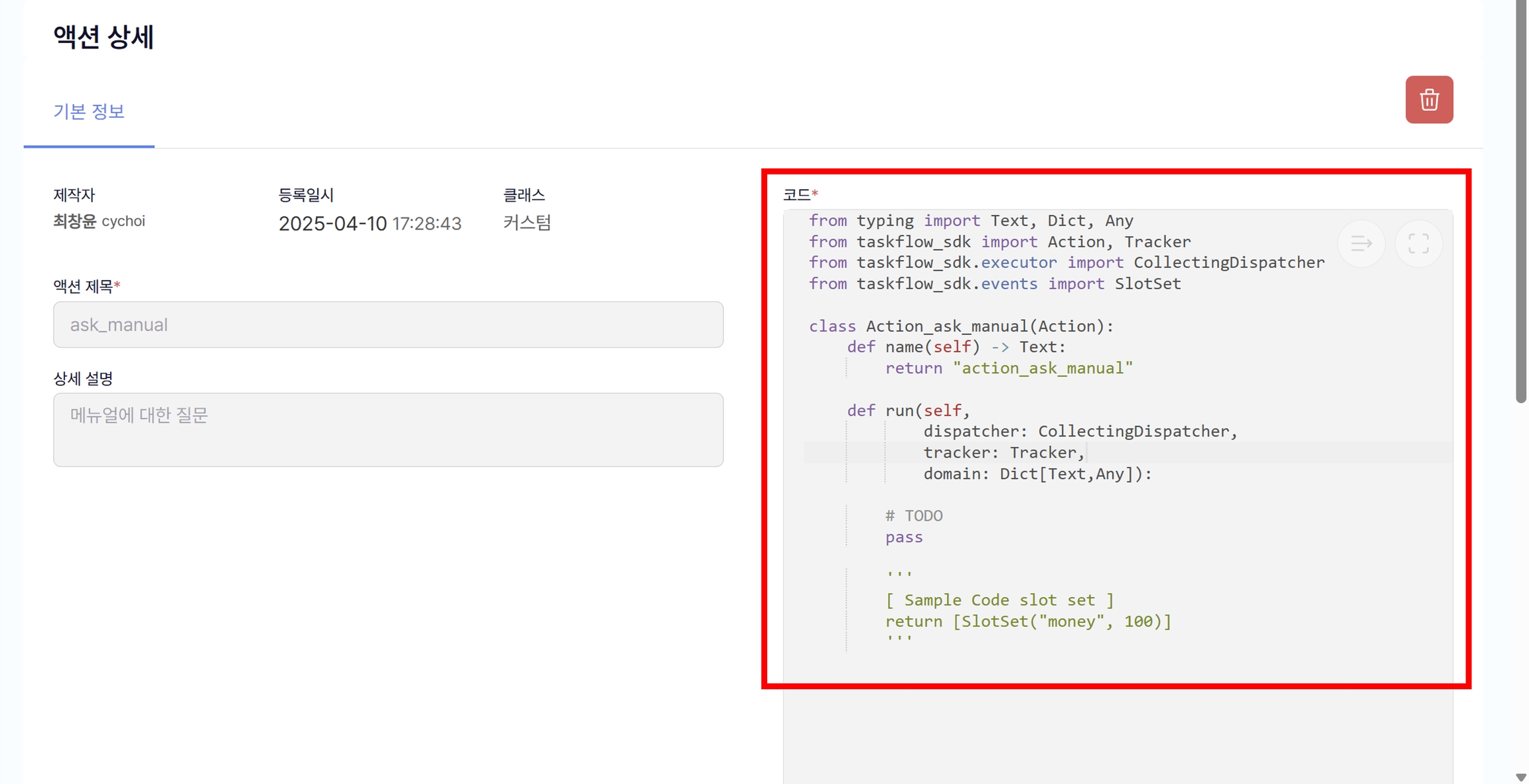Delete action with red trash button
1529x784 pixels.
point(1429,99)
